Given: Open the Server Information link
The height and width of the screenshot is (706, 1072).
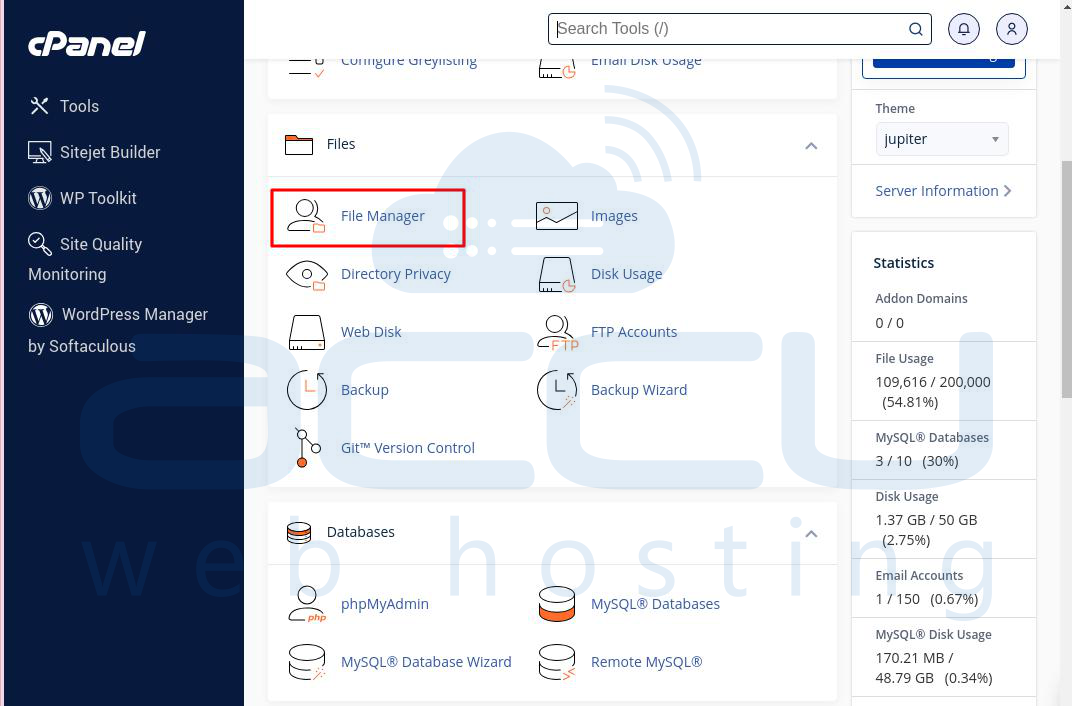Looking at the screenshot, I should pyautogui.click(x=937, y=191).
